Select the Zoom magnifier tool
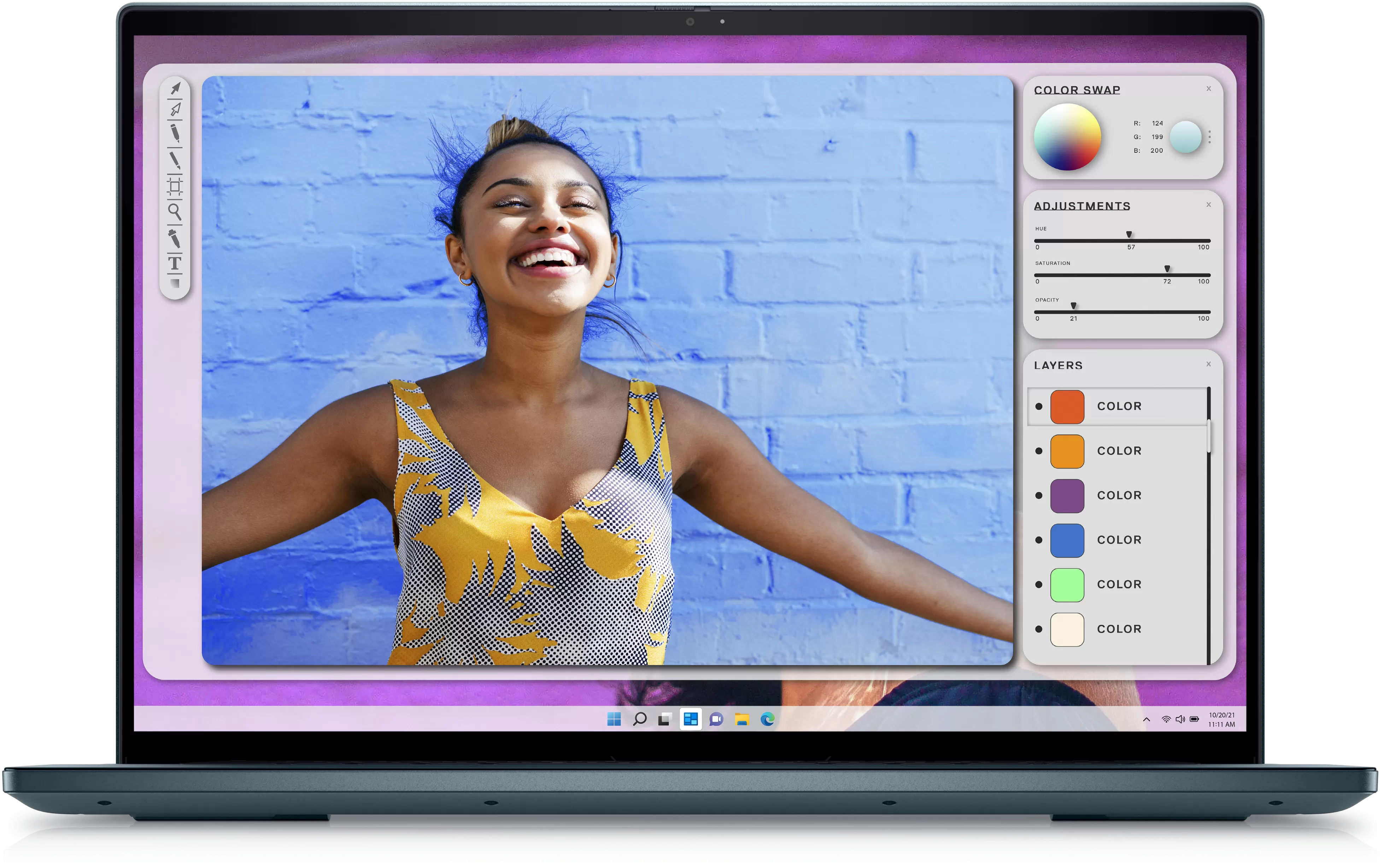This screenshot has height=868, width=1384. pyautogui.click(x=175, y=212)
